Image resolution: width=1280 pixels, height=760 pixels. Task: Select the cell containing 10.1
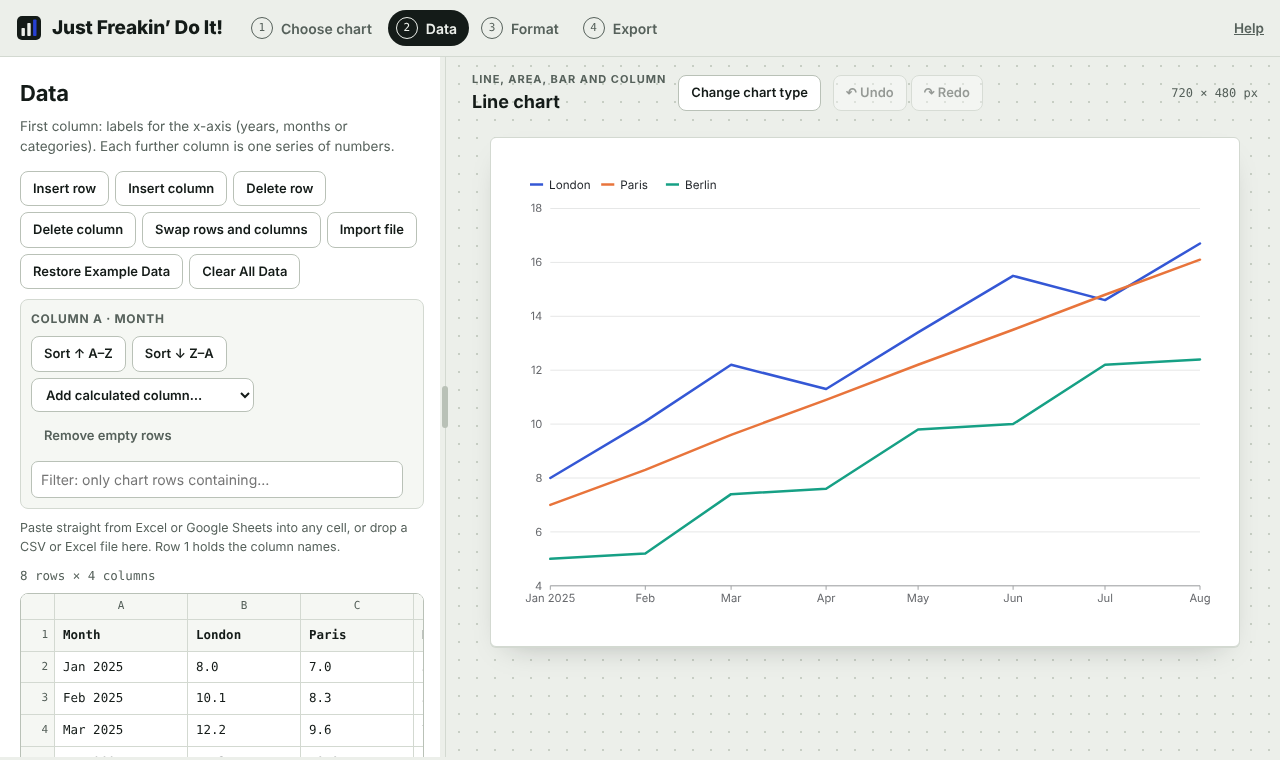click(244, 698)
